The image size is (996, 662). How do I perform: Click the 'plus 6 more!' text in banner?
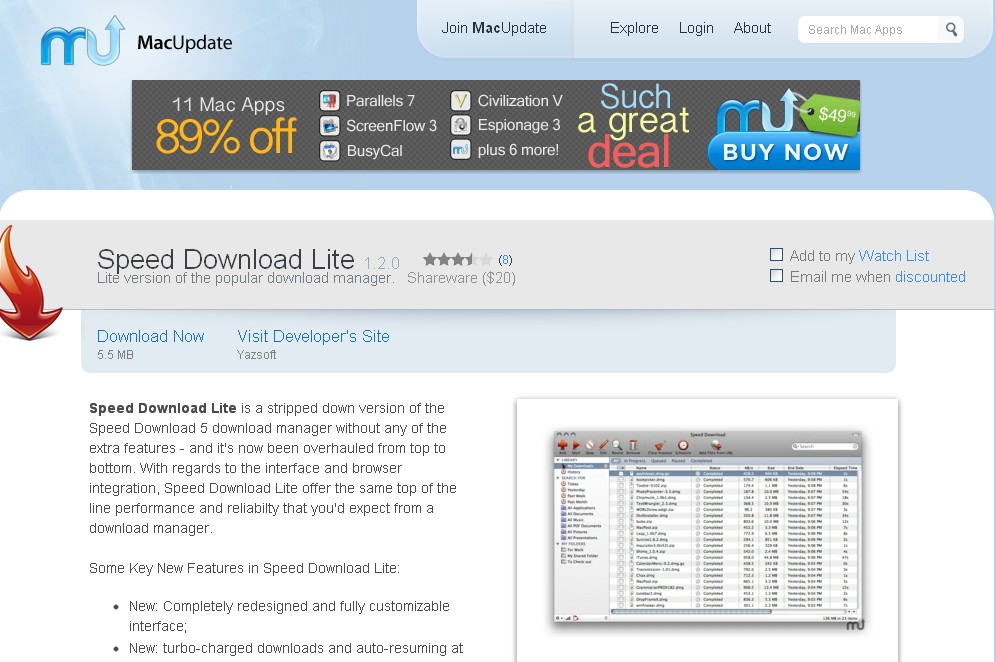coord(518,150)
